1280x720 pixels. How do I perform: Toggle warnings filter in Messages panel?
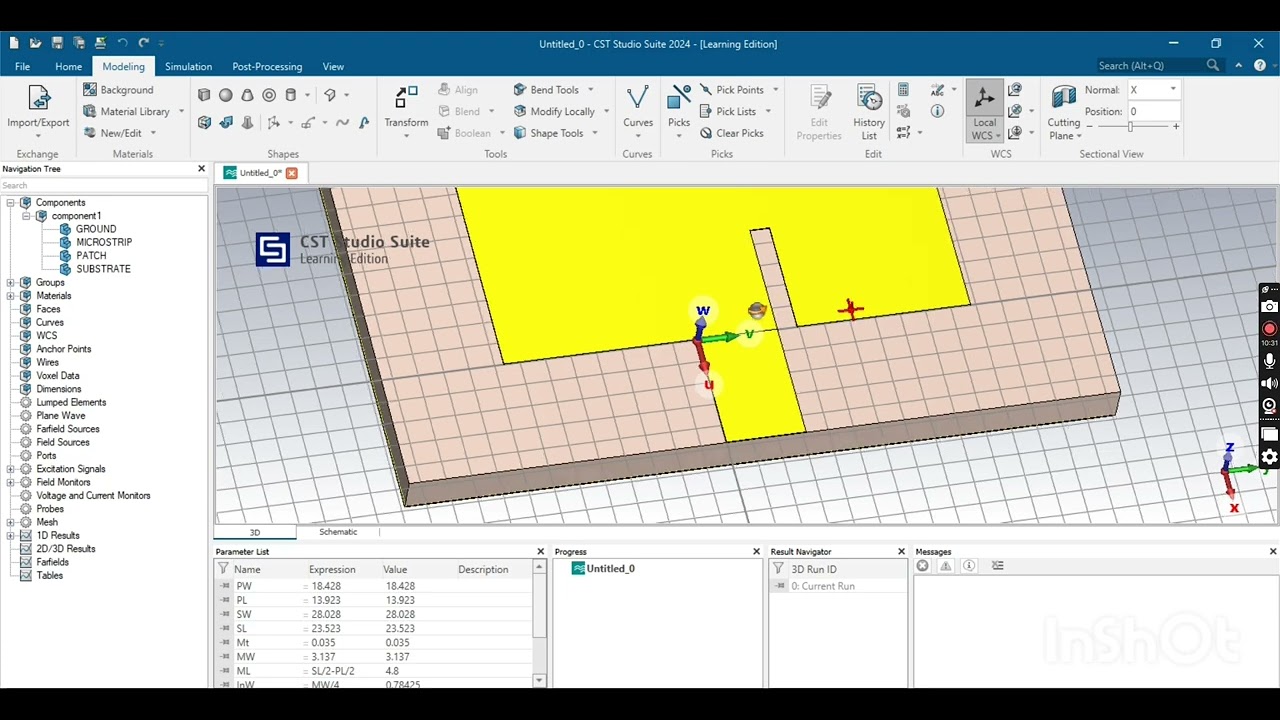[946, 566]
